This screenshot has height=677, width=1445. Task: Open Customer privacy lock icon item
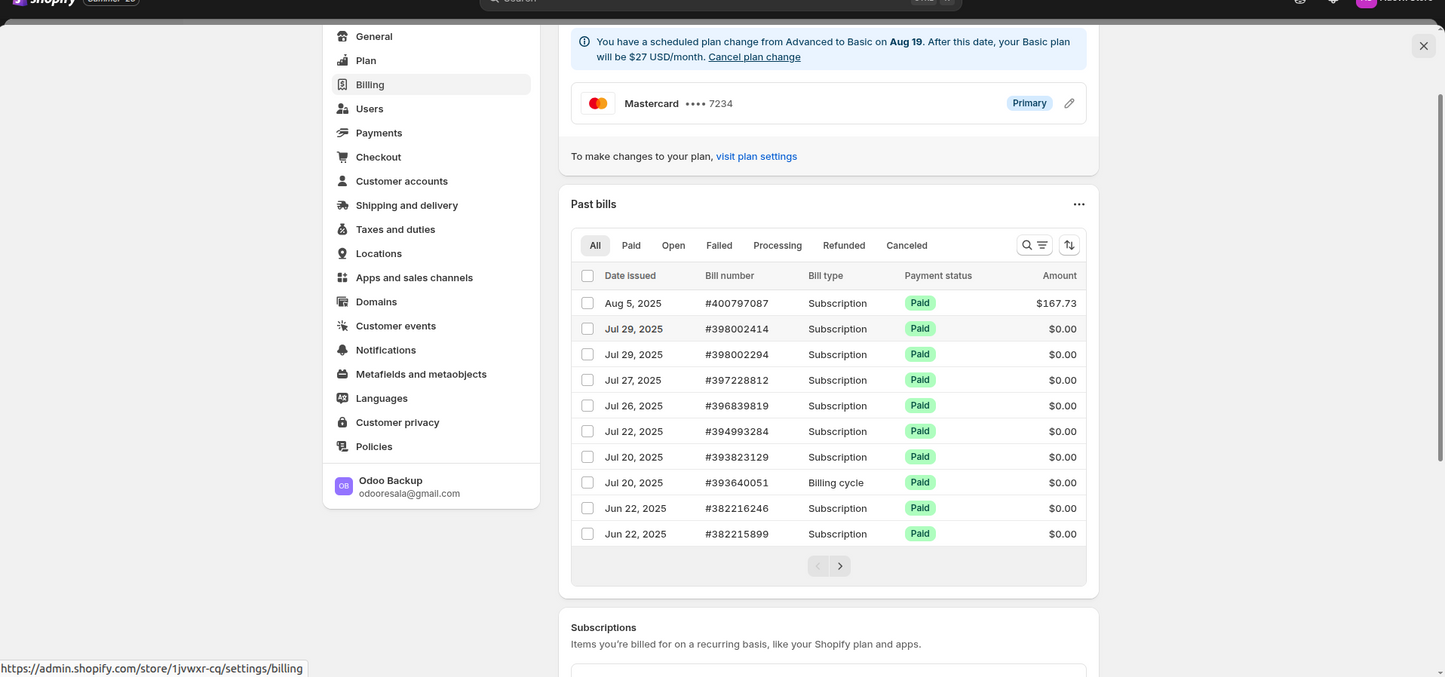coord(397,422)
